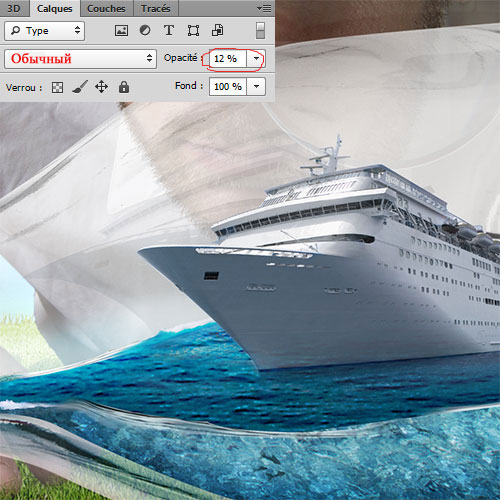Open the Fond slider arrow
500x500 pixels.
[x=256, y=87]
